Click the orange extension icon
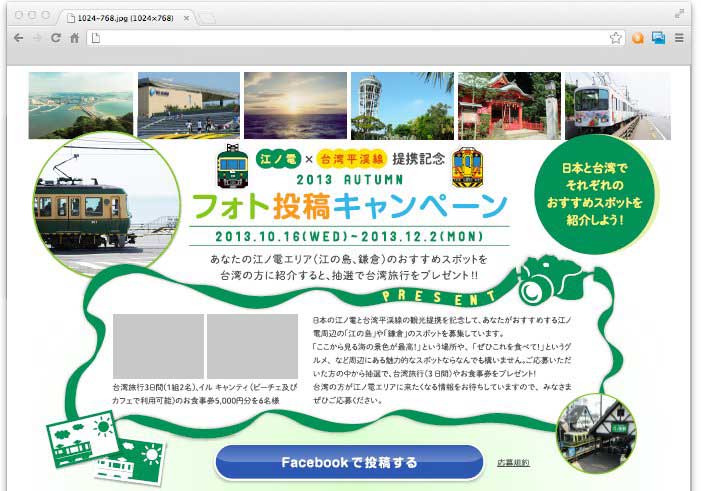The image size is (701, 491). 638,38
